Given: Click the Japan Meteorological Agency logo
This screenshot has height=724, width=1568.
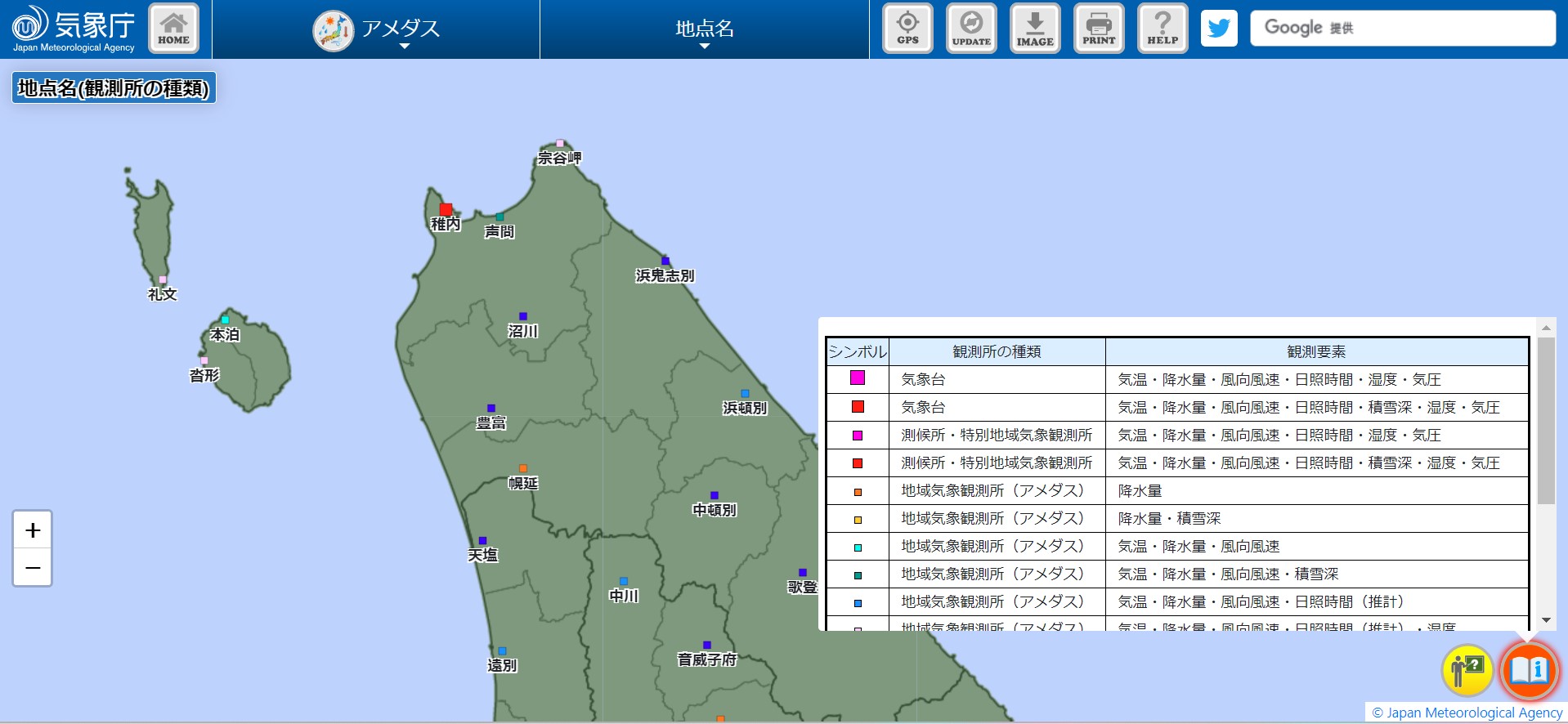Looking at the screenshot, I should (74, 29).
